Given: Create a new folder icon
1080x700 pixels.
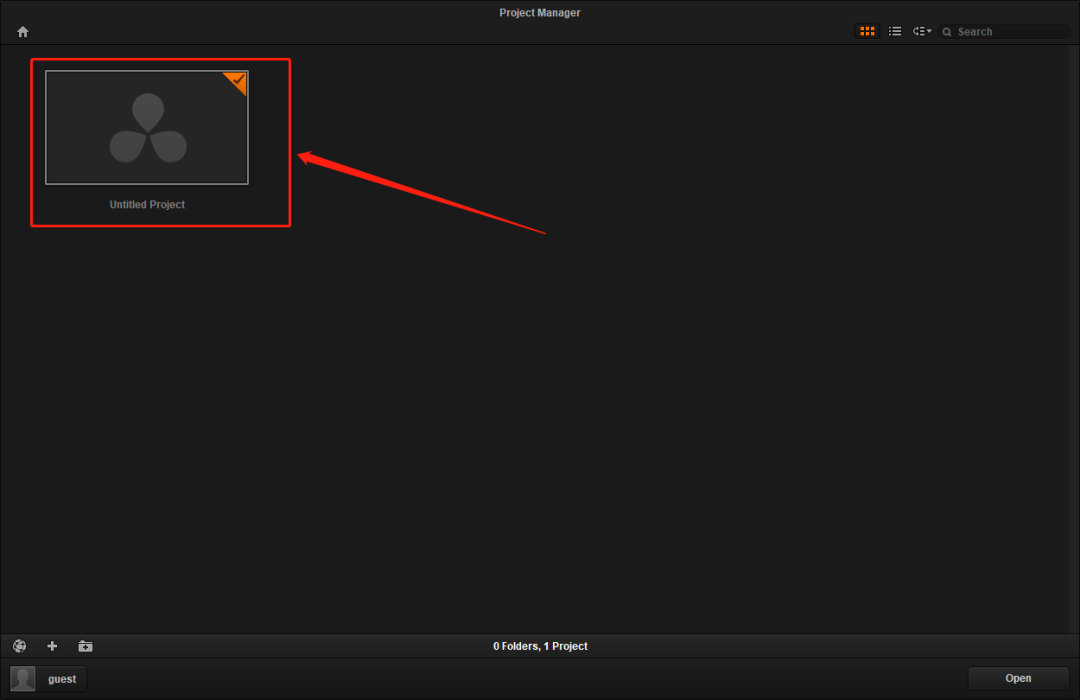Looking at the screenshot, I should tap(85, 646).
